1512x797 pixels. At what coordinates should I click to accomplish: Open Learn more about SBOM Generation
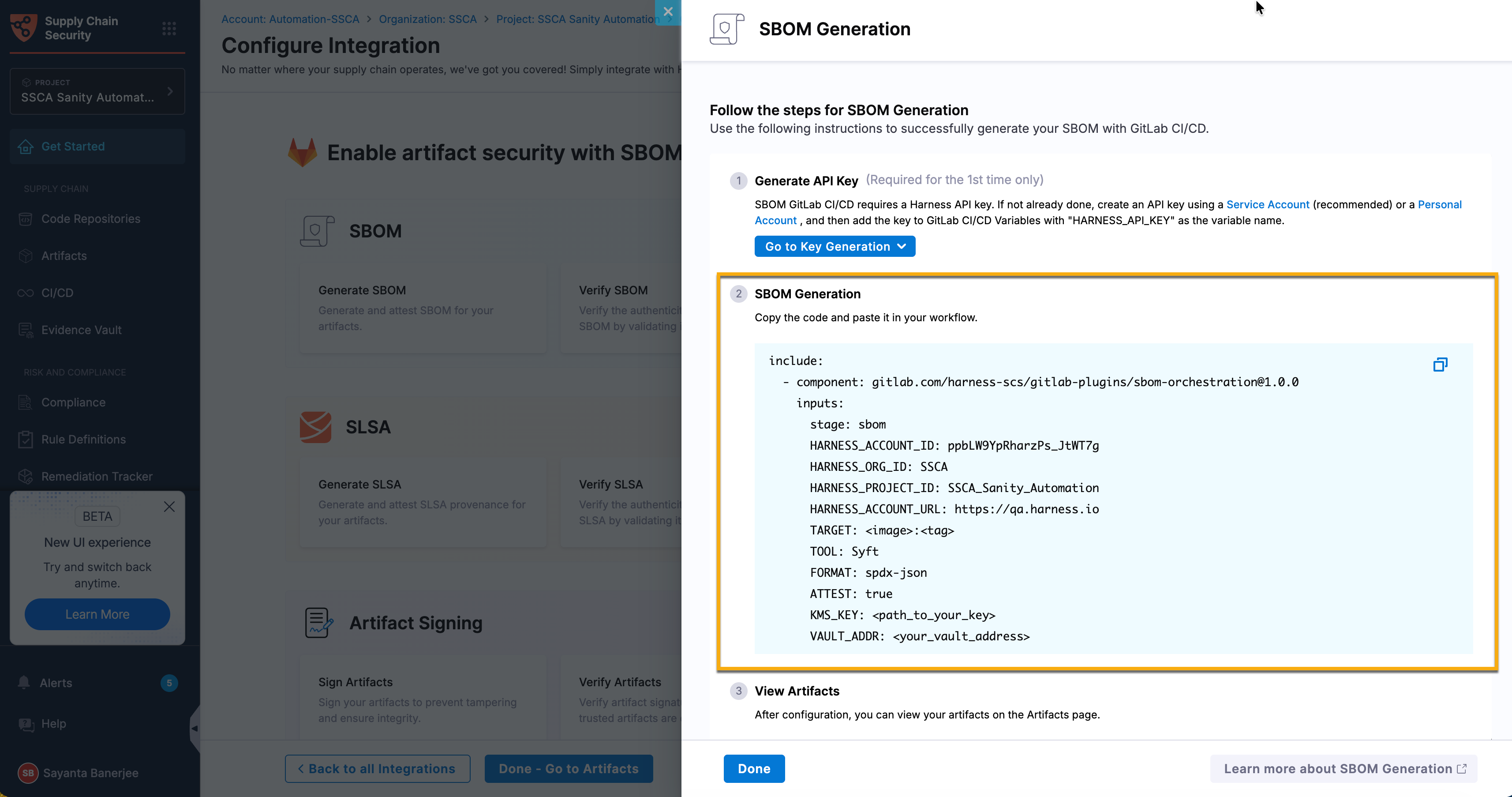(x=1344, y=769)
